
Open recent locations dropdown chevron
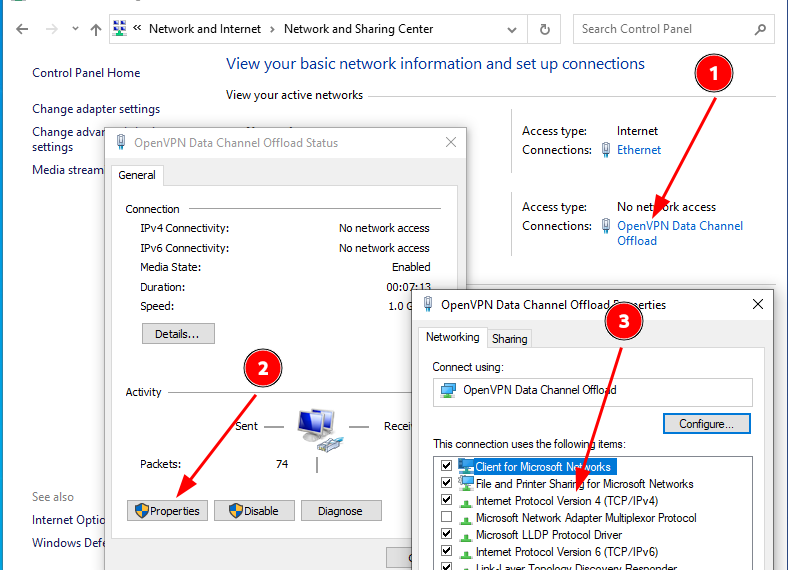(x=75, y=29)
